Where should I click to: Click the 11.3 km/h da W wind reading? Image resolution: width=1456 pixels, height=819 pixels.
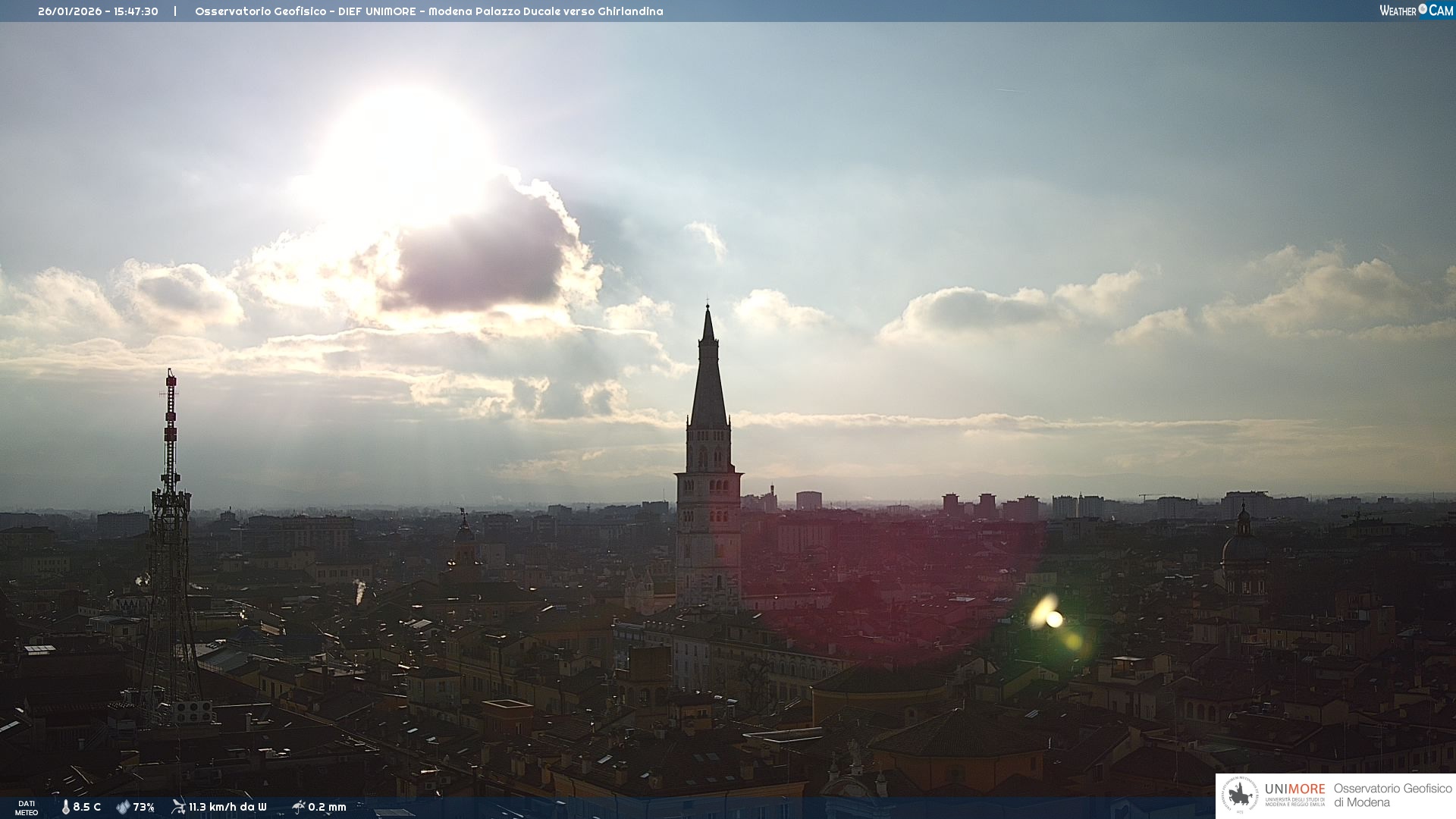click(227, 807)
